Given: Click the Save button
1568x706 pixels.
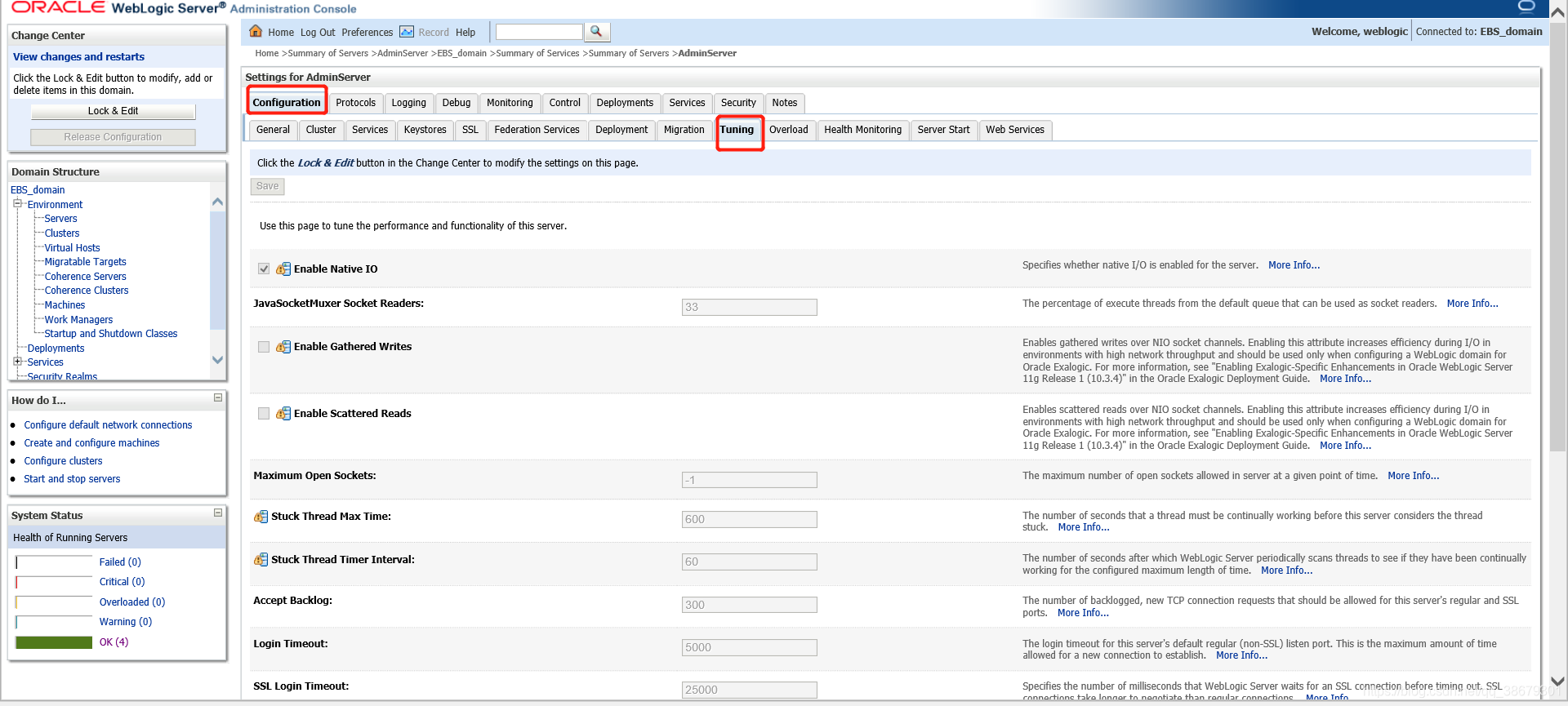Looking at the screenshot, I should tap(268, 186).
